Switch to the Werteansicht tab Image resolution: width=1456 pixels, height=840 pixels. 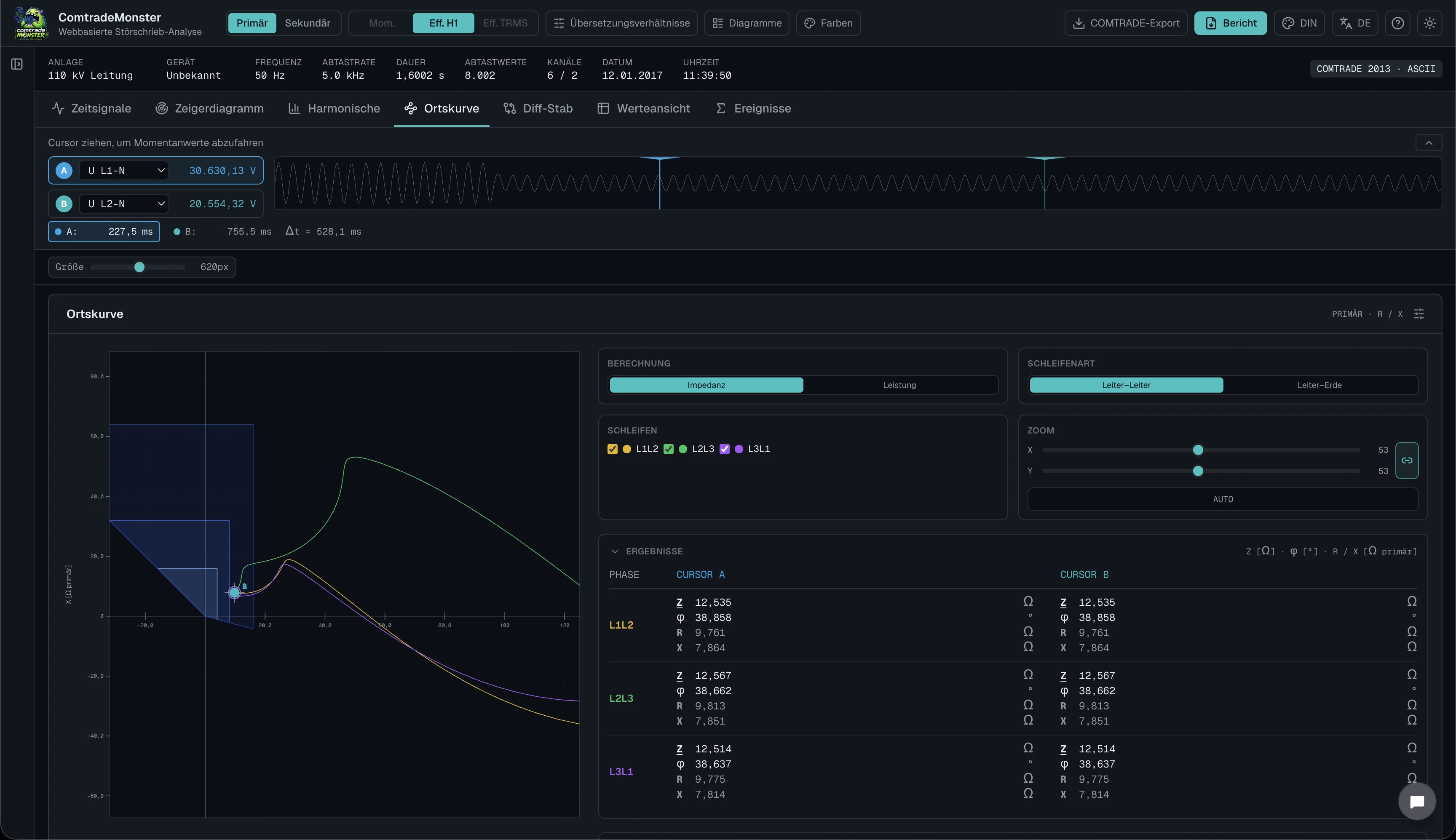coord(644,108)
